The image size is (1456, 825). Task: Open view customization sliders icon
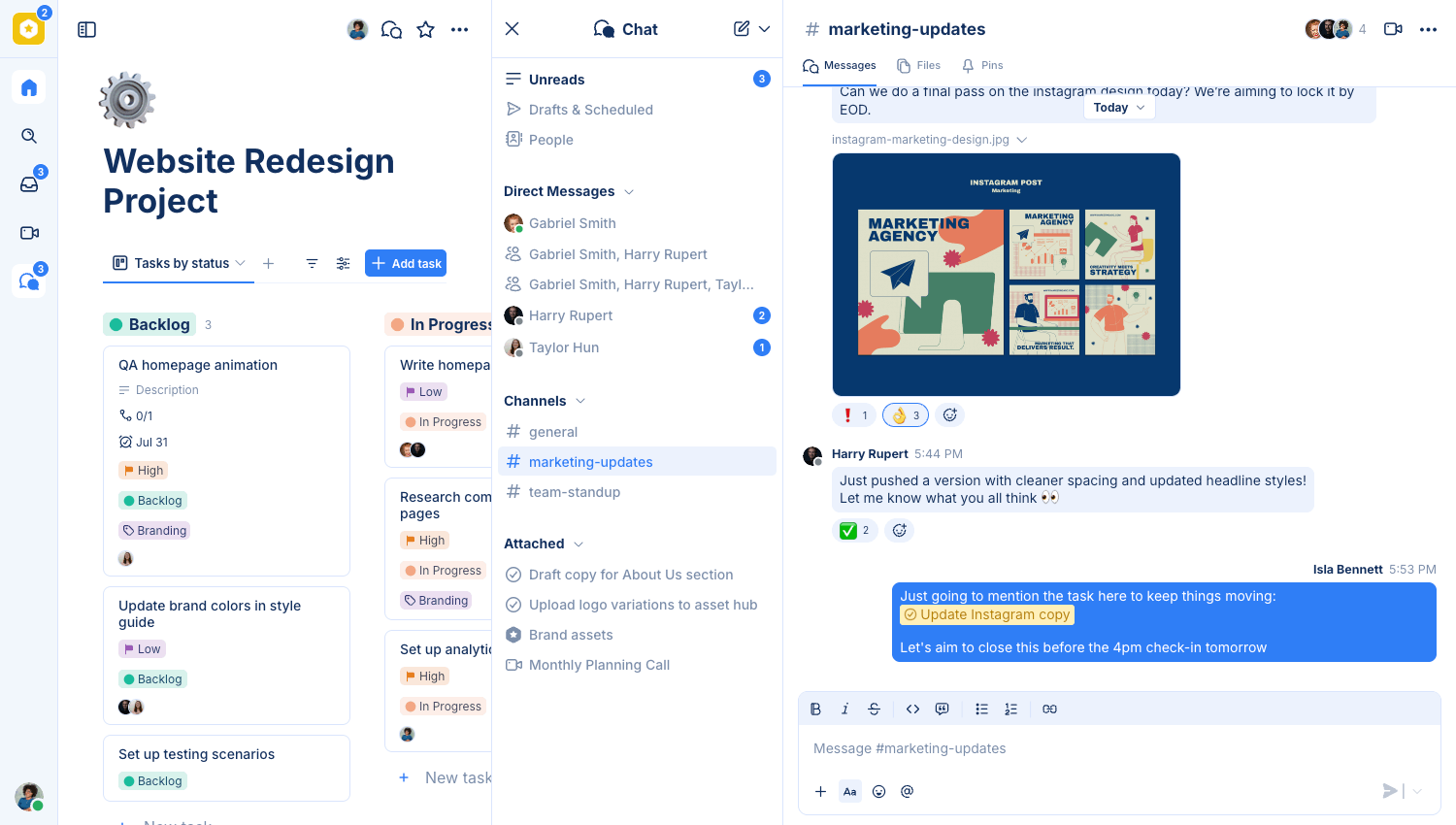[x=343, y=263]
